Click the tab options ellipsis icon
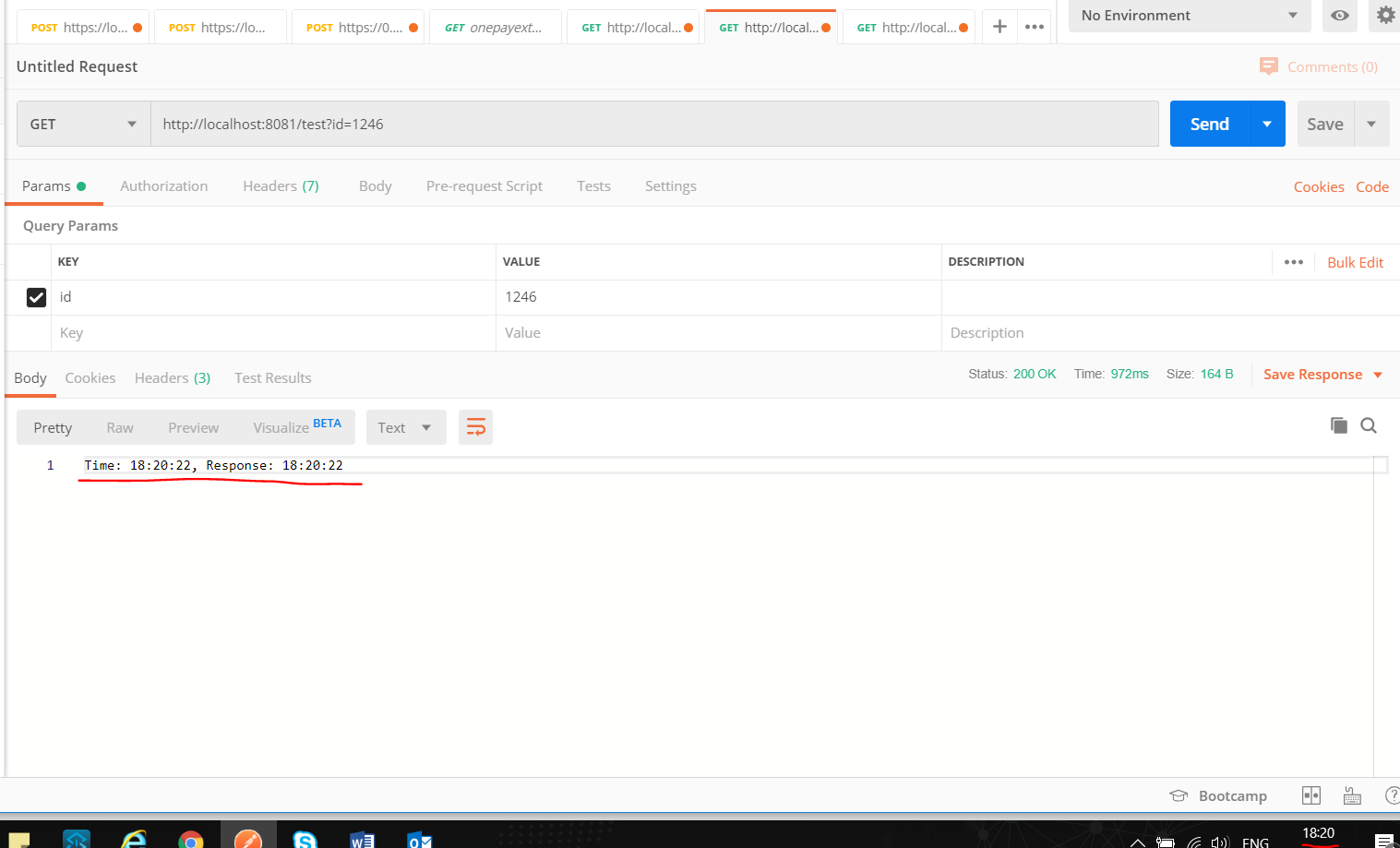The image size is (1400, 848). click(x=1035, y=27)
